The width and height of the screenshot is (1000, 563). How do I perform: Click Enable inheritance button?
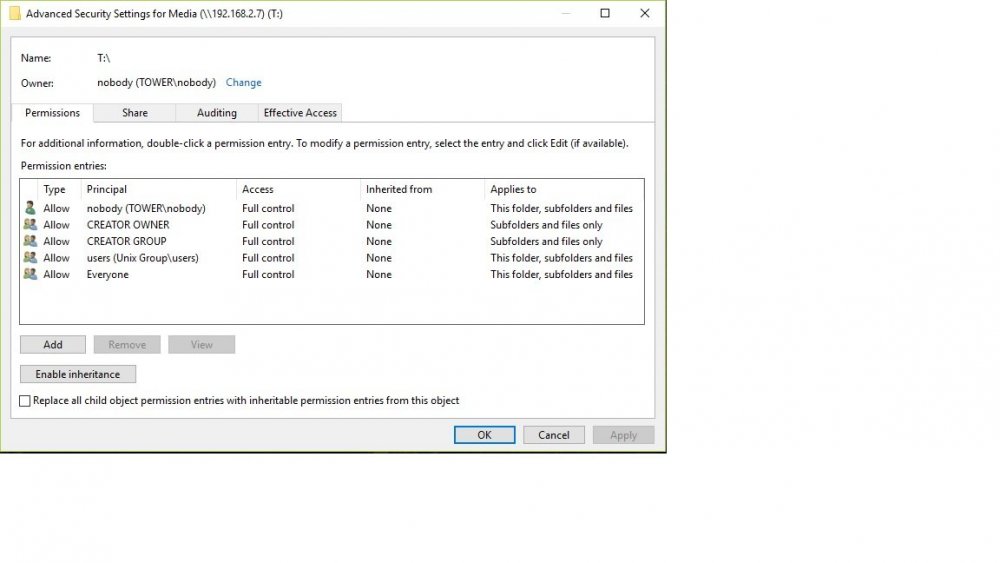78,374
